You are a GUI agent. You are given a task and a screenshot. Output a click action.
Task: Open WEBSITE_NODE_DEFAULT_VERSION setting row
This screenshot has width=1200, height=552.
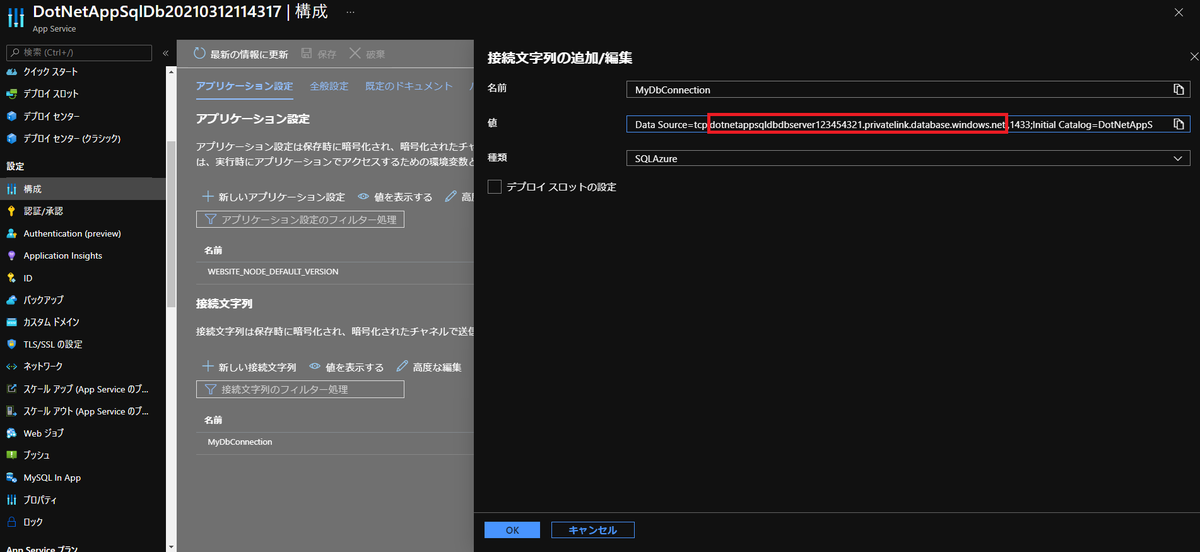tap(273, 271)
